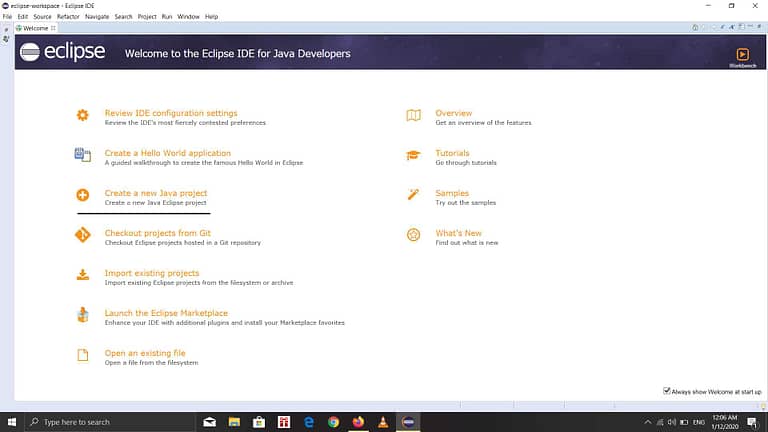Image resolution: width=768 pixels, height=432 pixels.
Task: Click the map icon beside Overview
Action: [413, 115]
